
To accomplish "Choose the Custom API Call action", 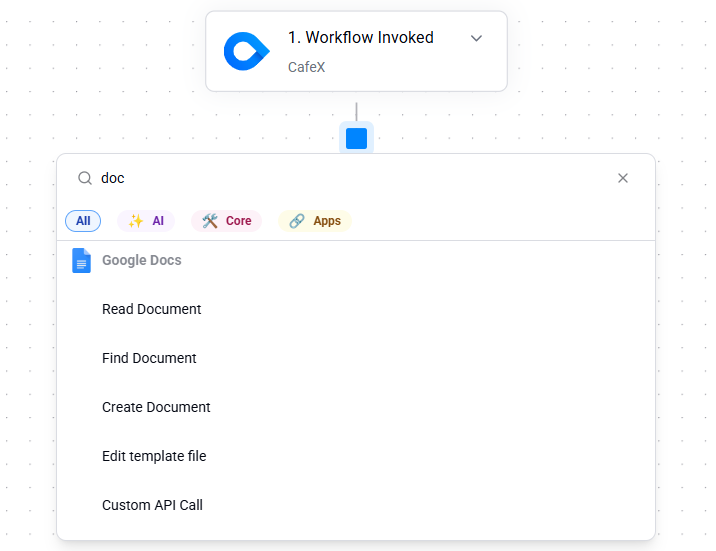I will (356, 505).
